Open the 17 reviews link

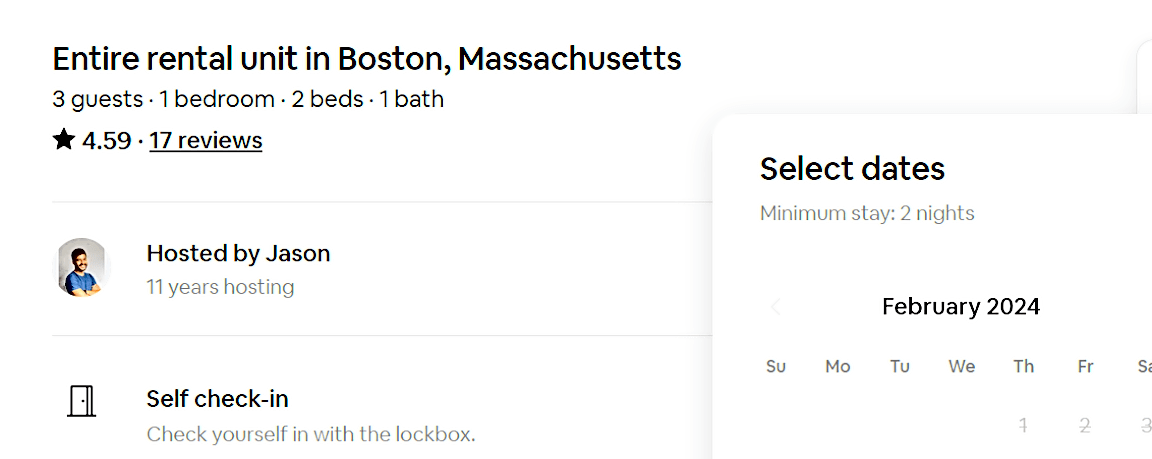pyautogui.click(x=206, y=140)
